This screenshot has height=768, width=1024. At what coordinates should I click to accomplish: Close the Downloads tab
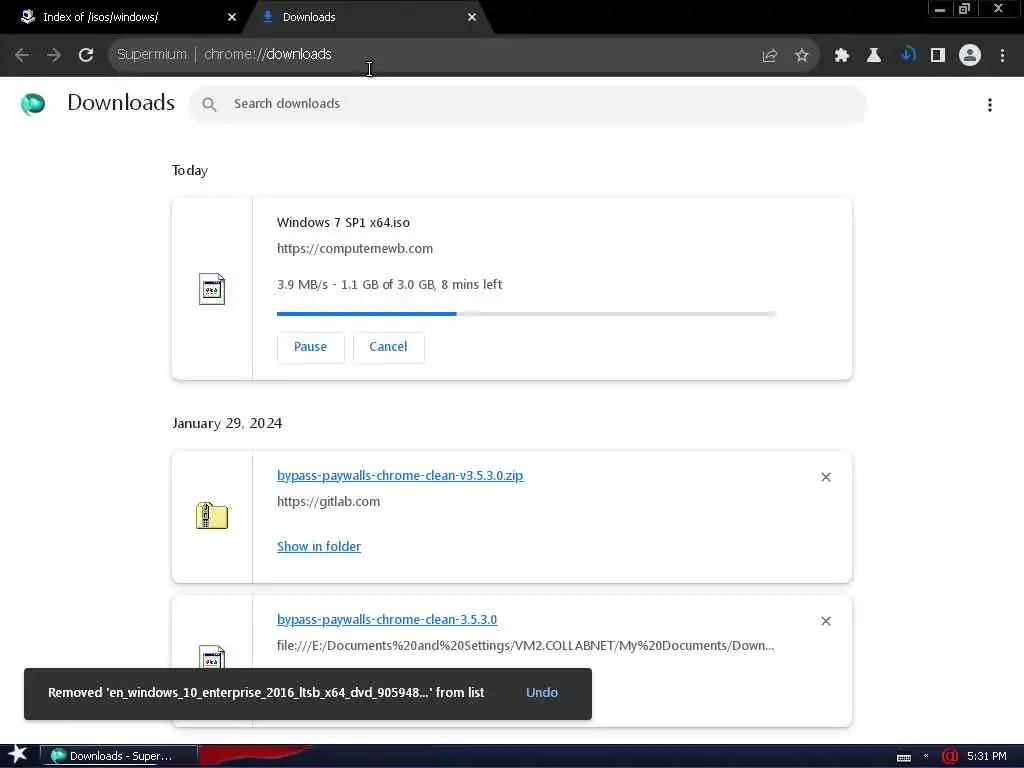pos(472,17)
